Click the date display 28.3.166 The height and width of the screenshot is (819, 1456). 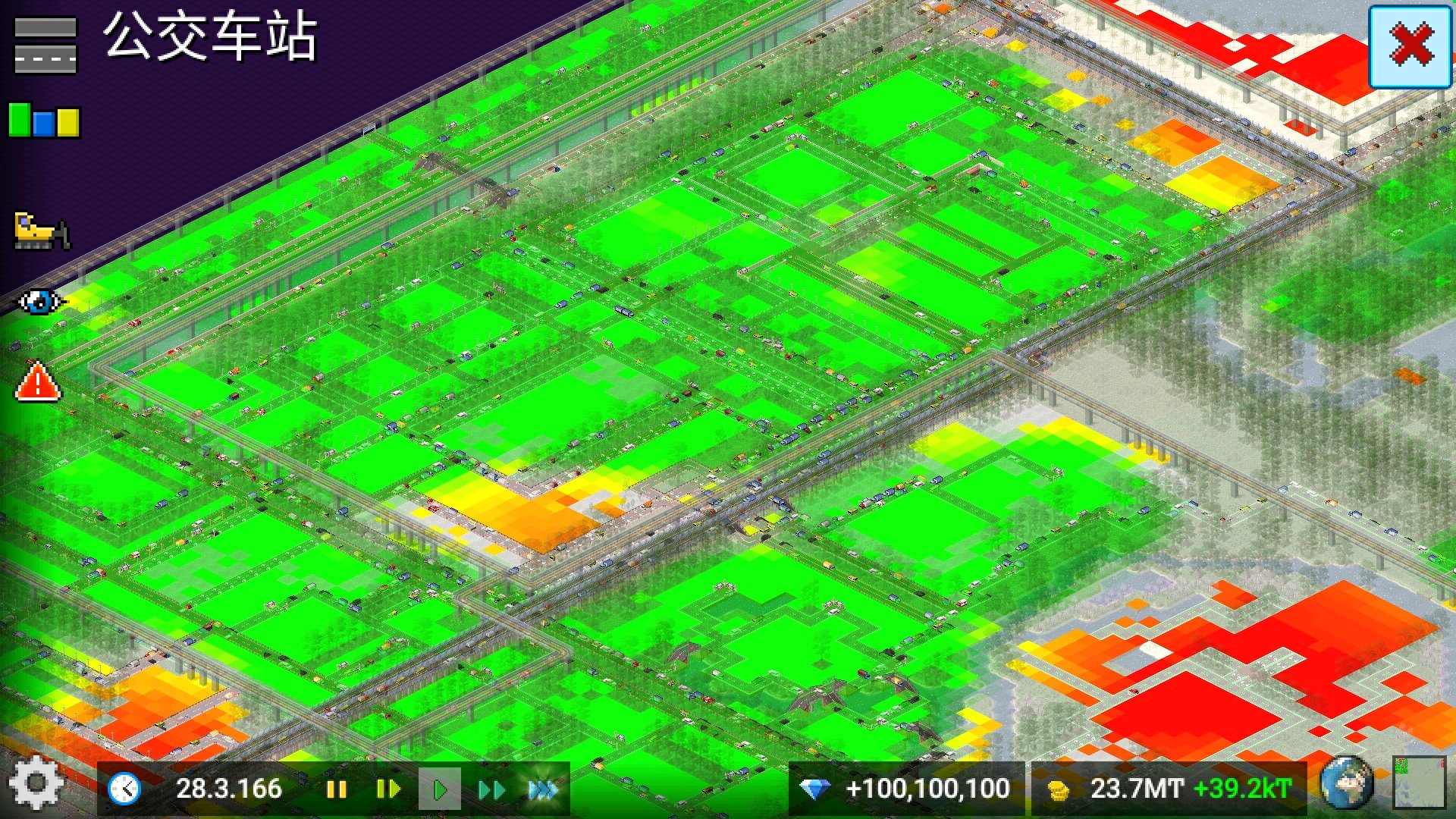(229, 789)
